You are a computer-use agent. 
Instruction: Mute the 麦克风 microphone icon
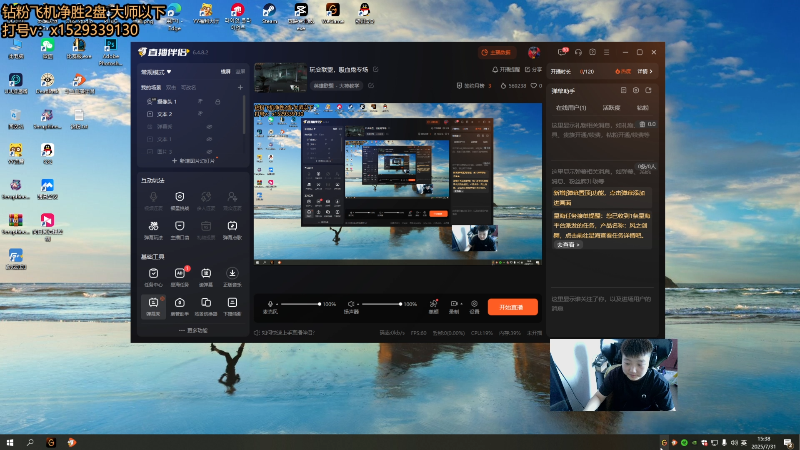tap(270, 304)
